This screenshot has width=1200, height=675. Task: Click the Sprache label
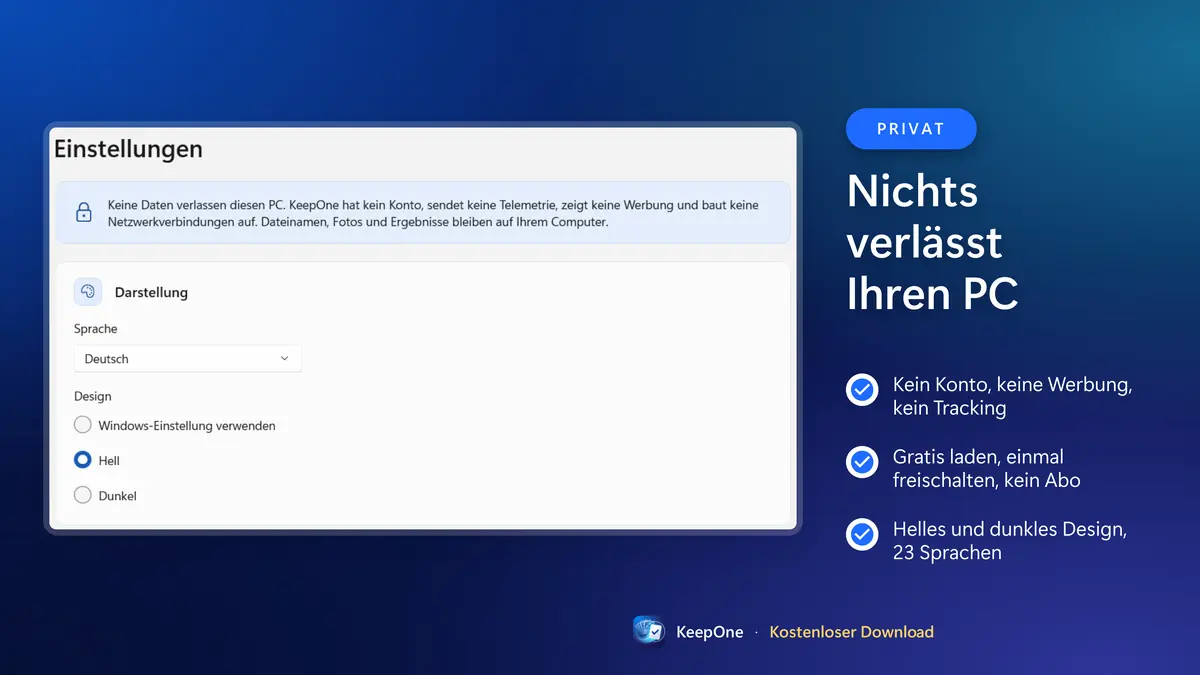[x=96, y=329]
